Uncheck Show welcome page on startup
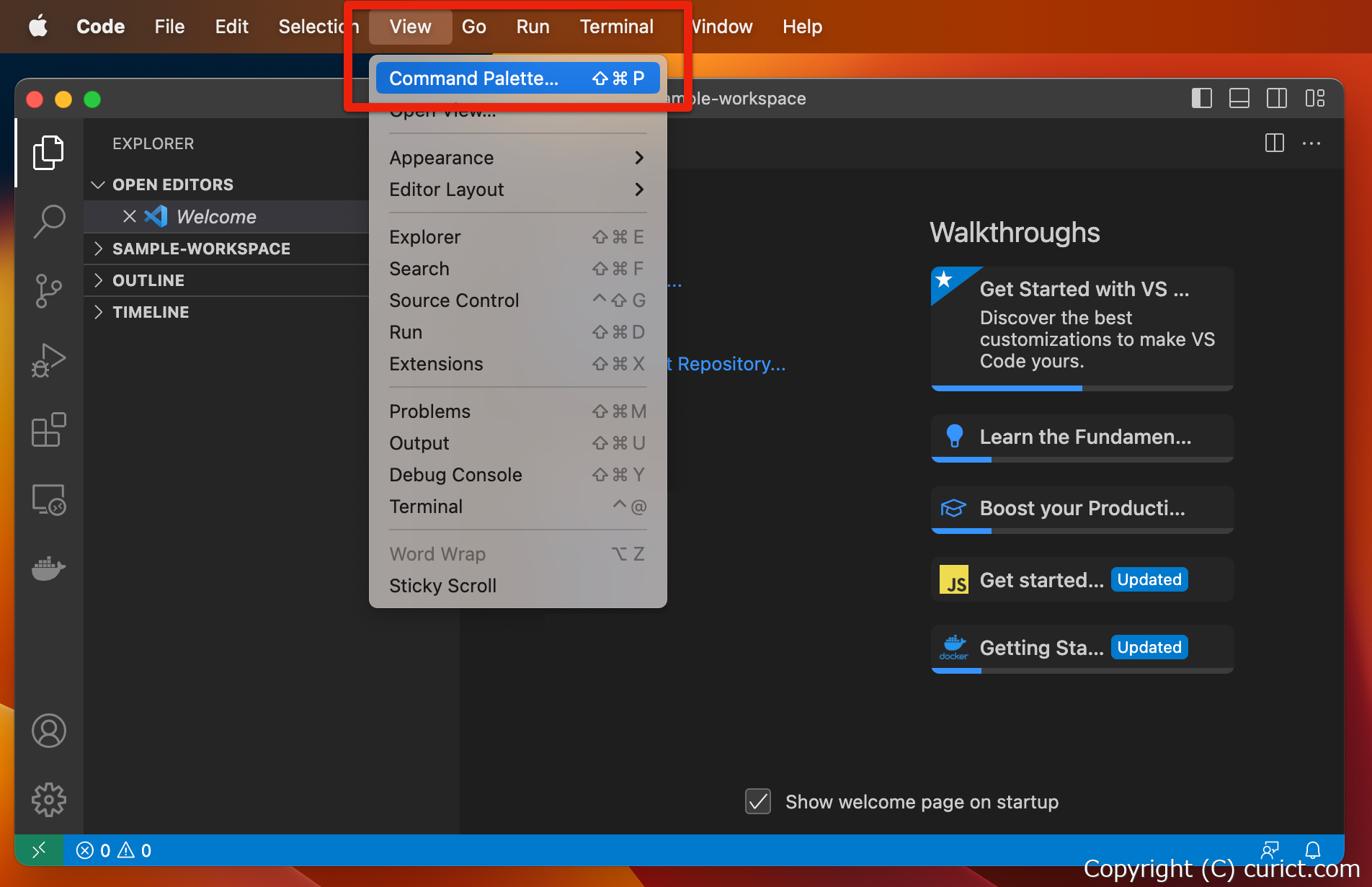The width and height of the screenshot is (1372, 887). (758, 801)
